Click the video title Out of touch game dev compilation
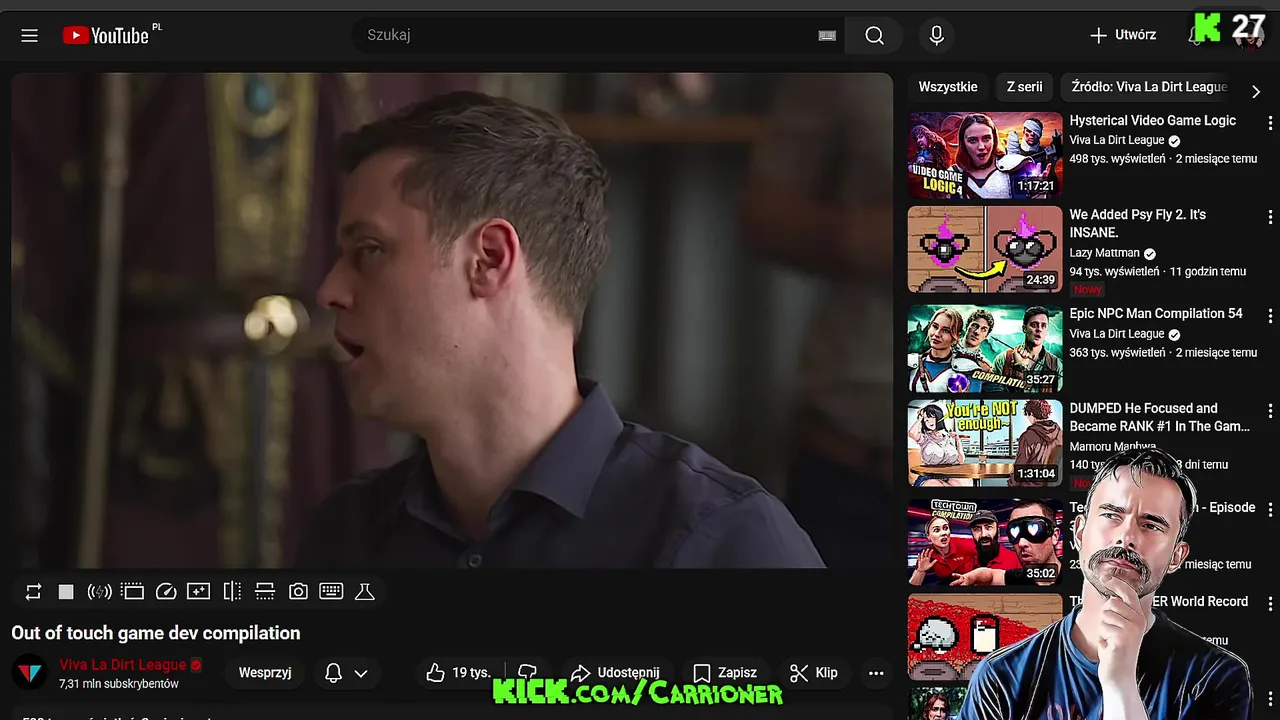The width and height of the screenshot is (1280, 720). click(x=156, y=633)
